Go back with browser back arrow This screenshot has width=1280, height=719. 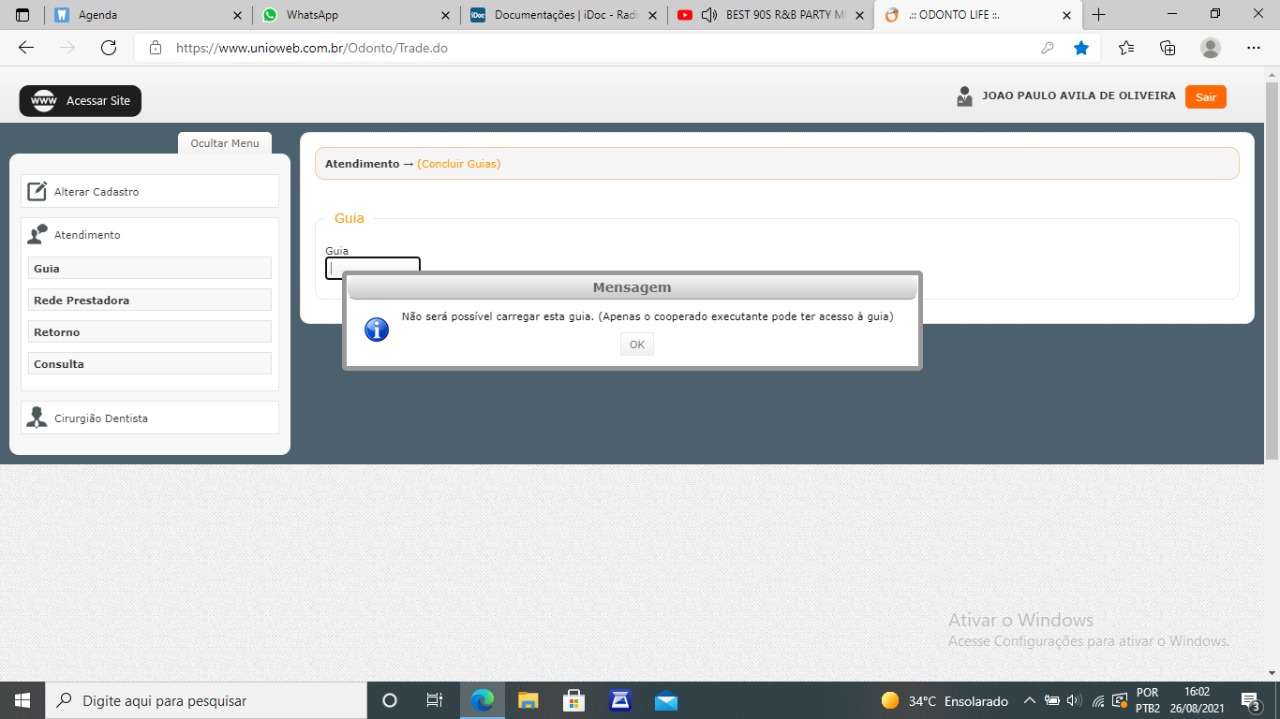[x=26, y=48]
